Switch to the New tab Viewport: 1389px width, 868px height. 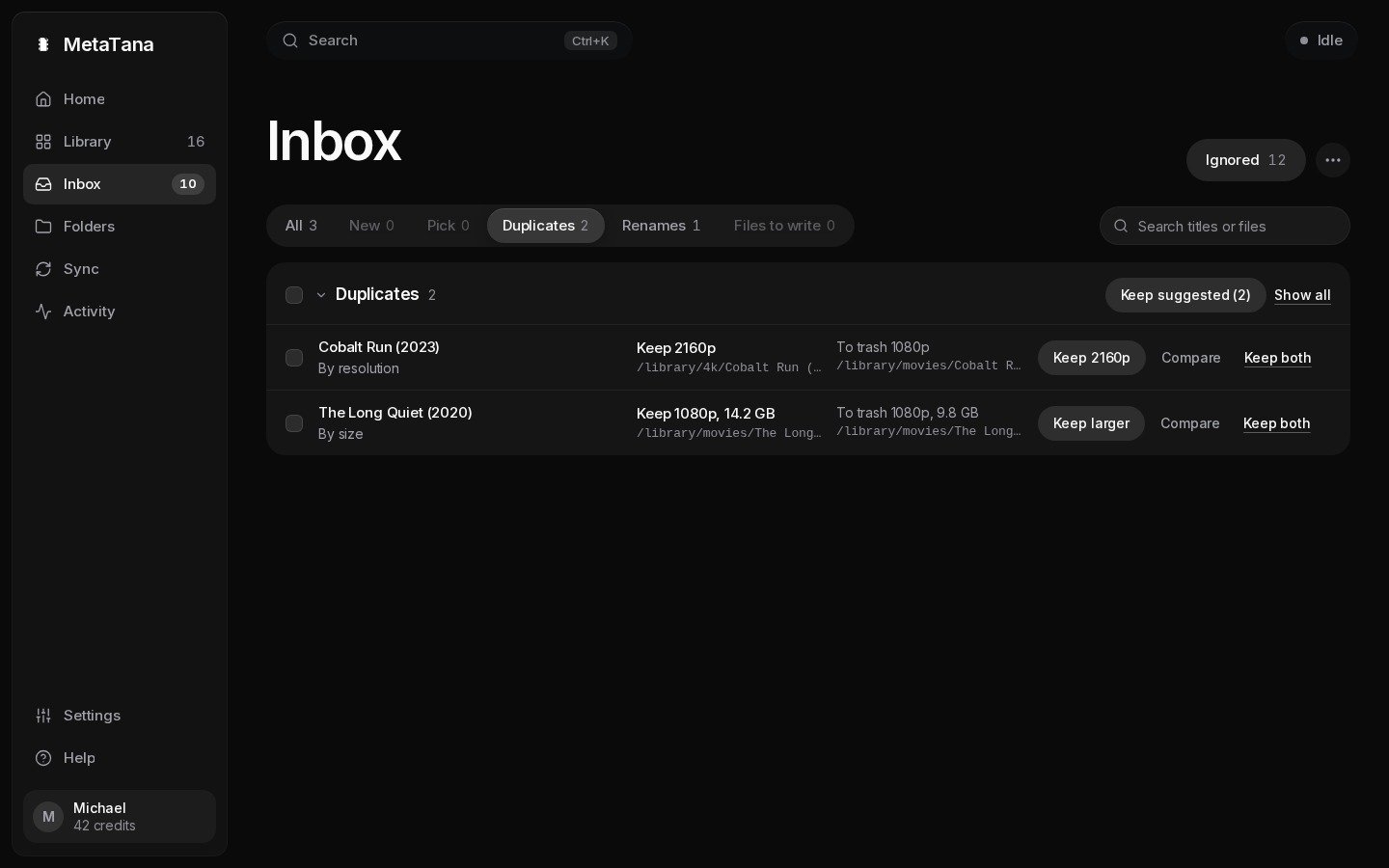click(371, 226)
